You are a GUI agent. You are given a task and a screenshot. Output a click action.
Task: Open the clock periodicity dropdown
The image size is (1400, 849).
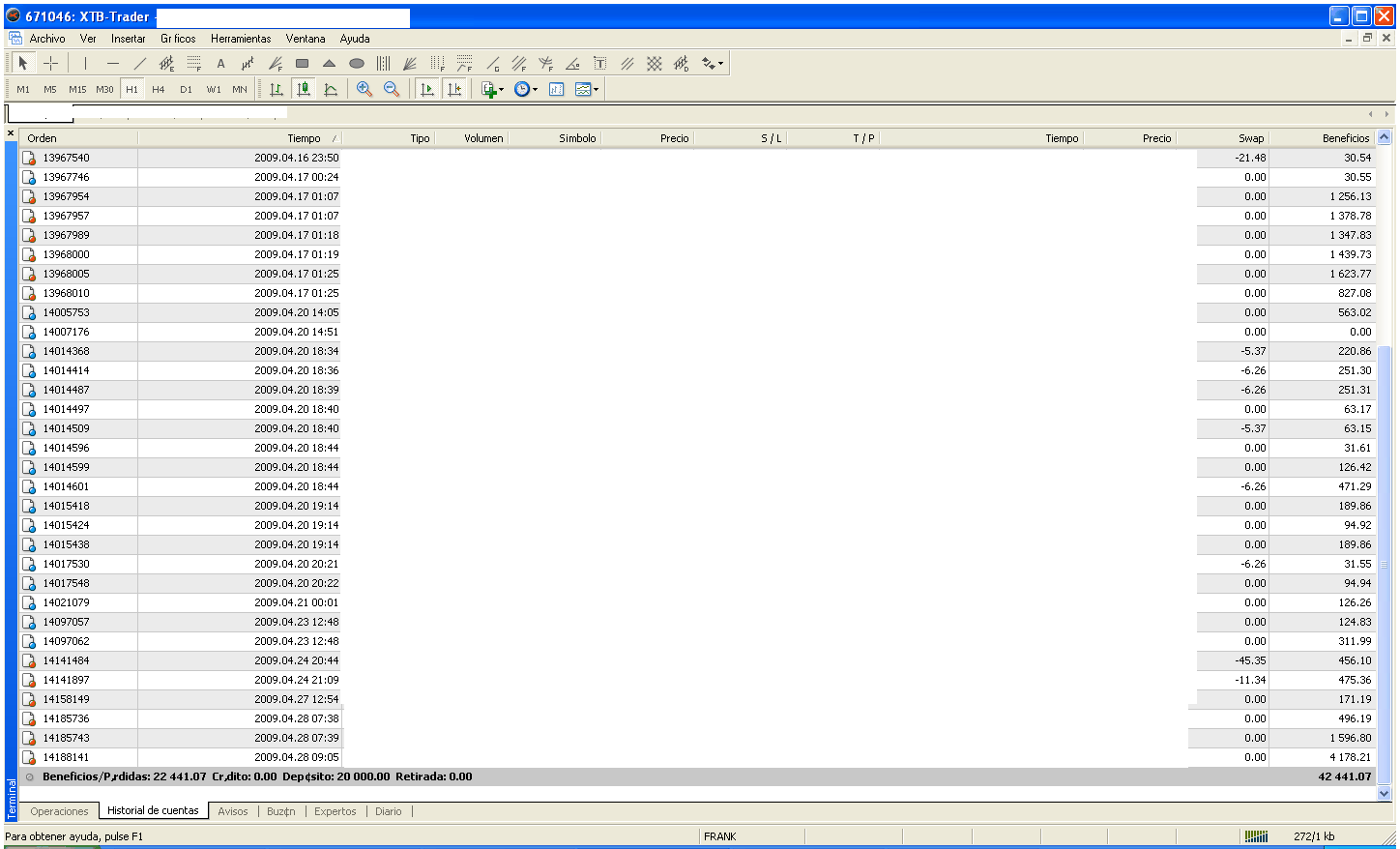coord(526,89)
